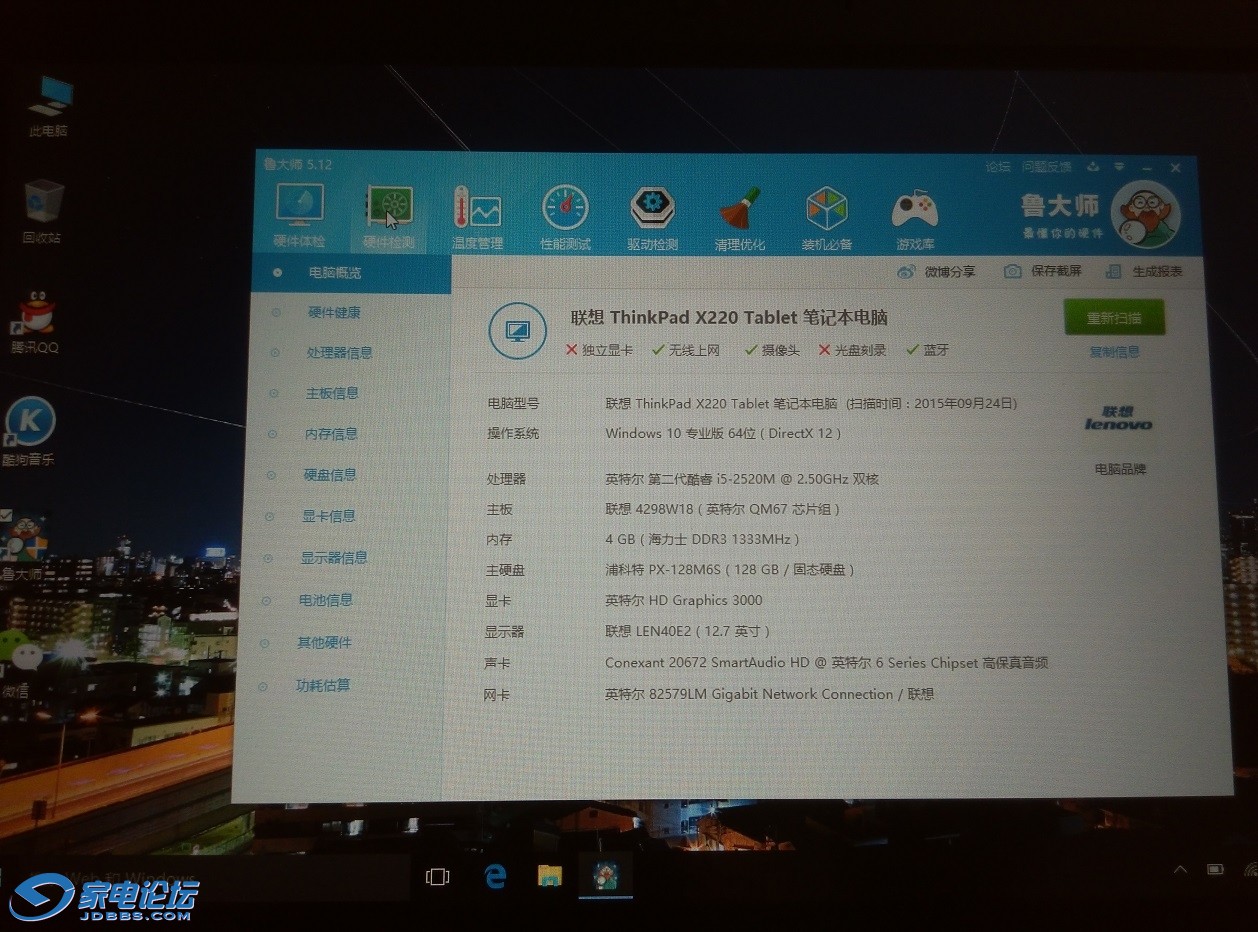Viewport: 1258px width, 932px height.
Task: Open Task View on the taskbar
Action: (437, 877)
